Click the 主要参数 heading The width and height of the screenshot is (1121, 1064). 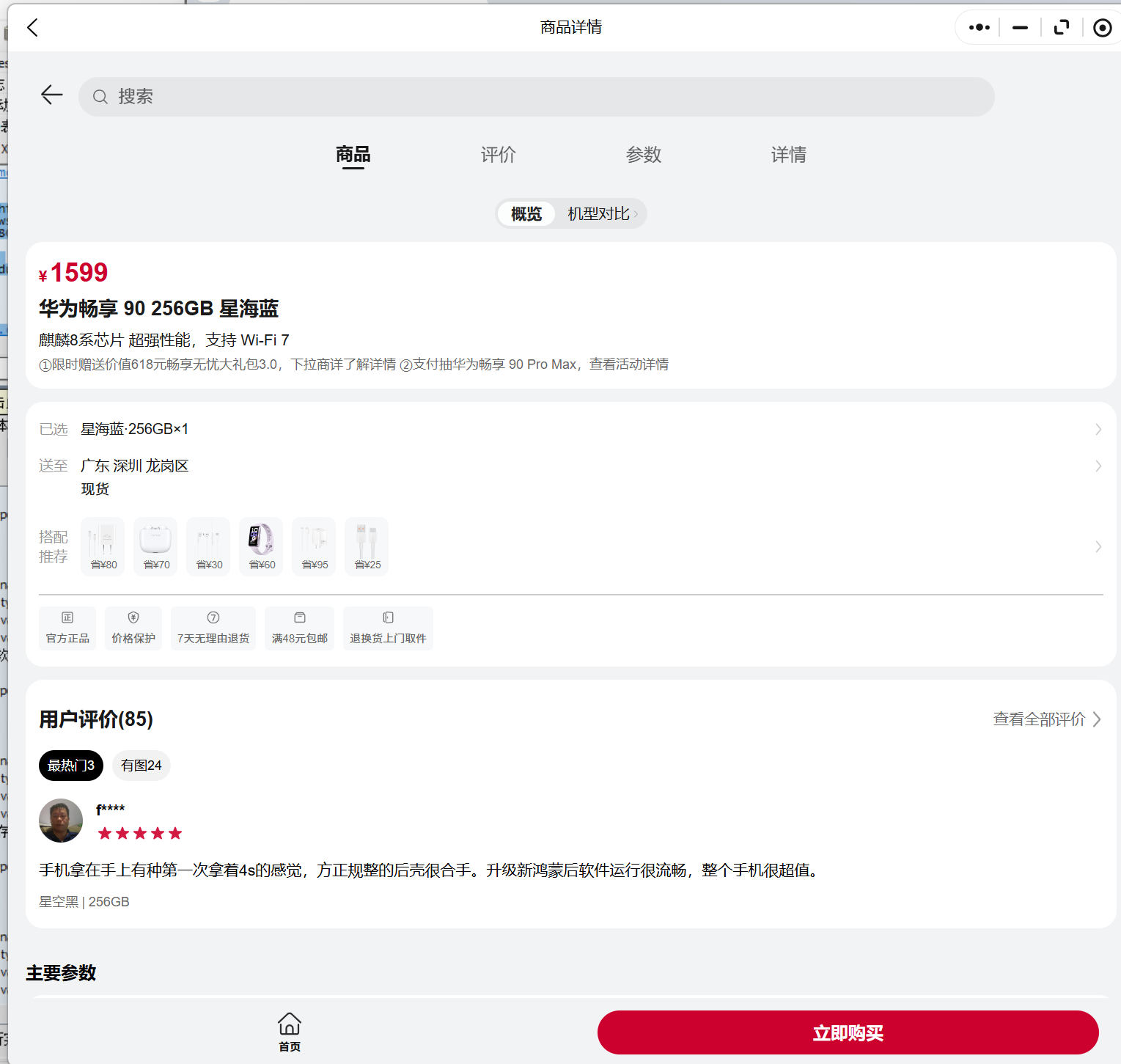tap(61, 973)
